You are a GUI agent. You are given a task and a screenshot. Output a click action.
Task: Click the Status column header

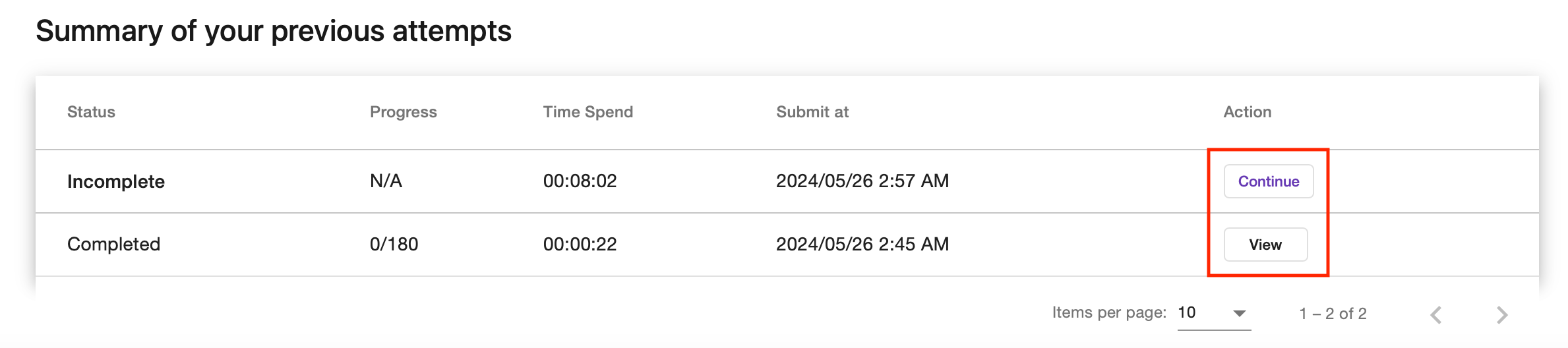click(91, 112)
